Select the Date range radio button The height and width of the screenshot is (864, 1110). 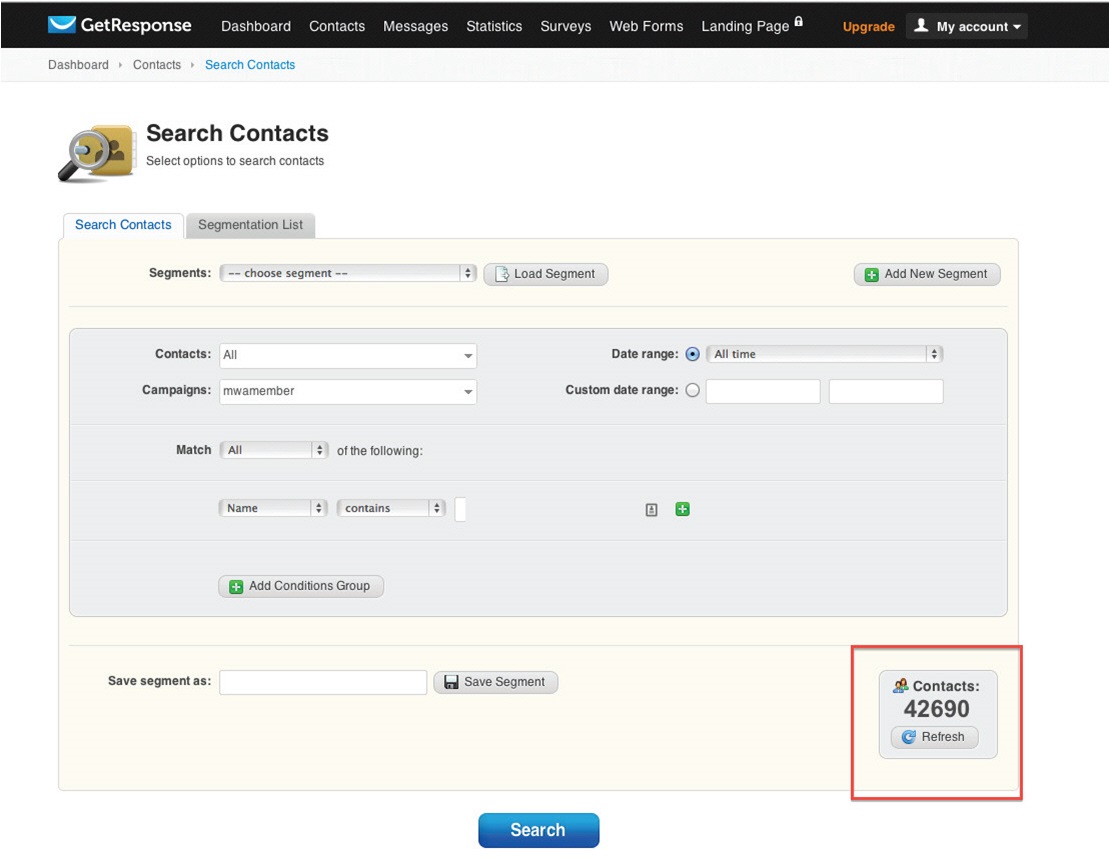[x=693, y=354]
